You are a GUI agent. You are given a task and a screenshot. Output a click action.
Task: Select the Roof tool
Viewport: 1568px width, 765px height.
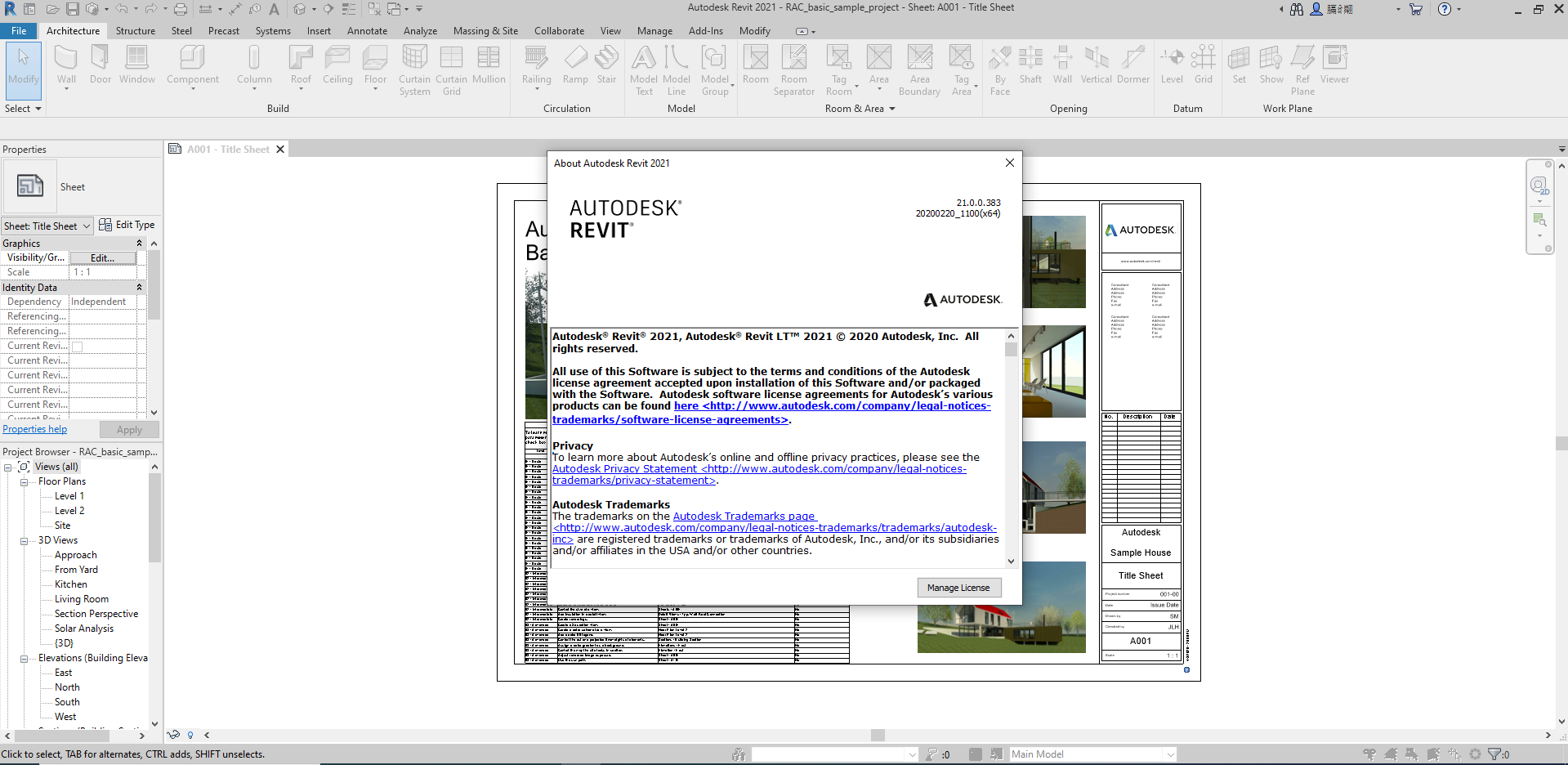(301, 66)
